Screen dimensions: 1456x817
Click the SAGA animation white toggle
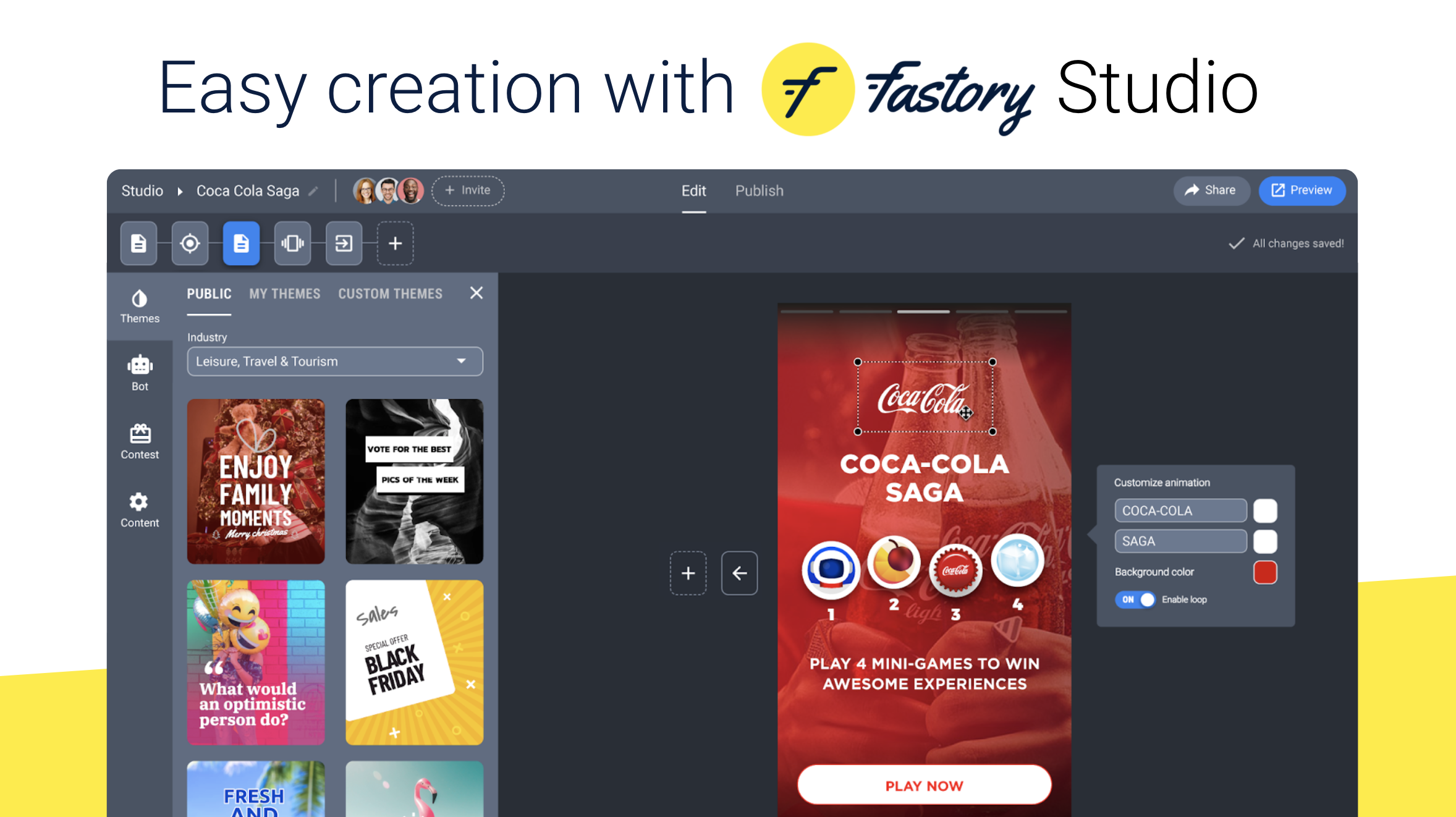click(1265, 541)
